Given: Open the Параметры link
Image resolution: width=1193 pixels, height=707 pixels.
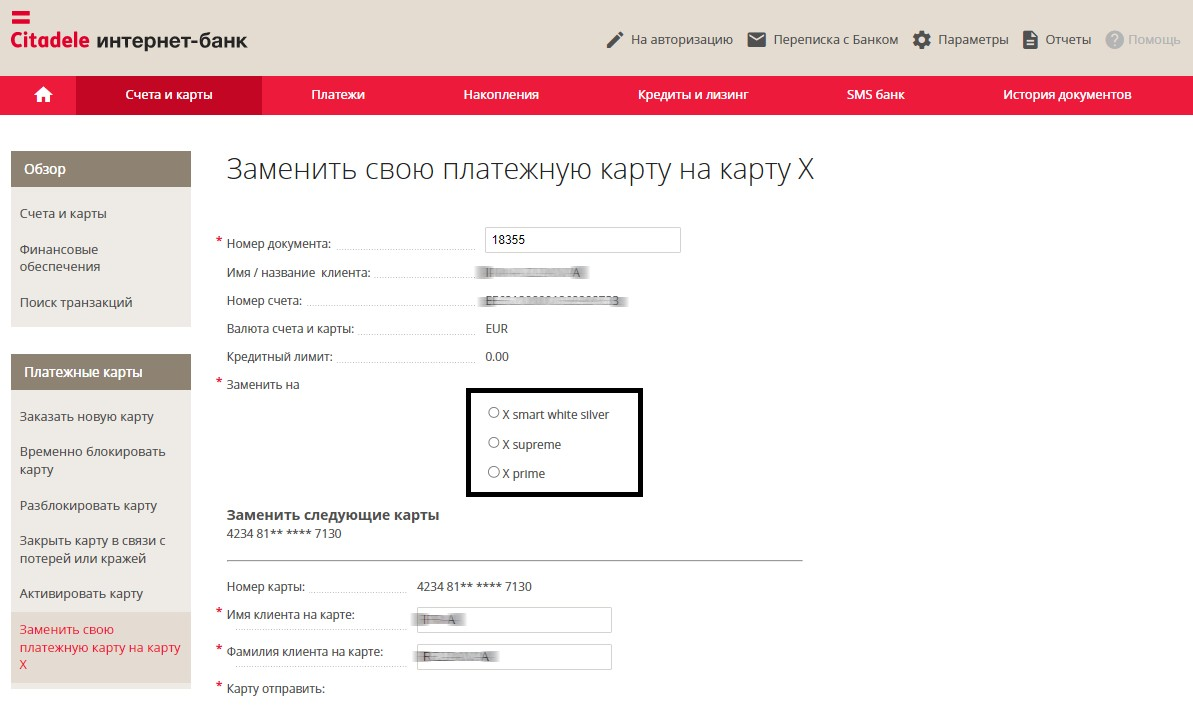Looking at the screenshot, I should coord(973,40).
